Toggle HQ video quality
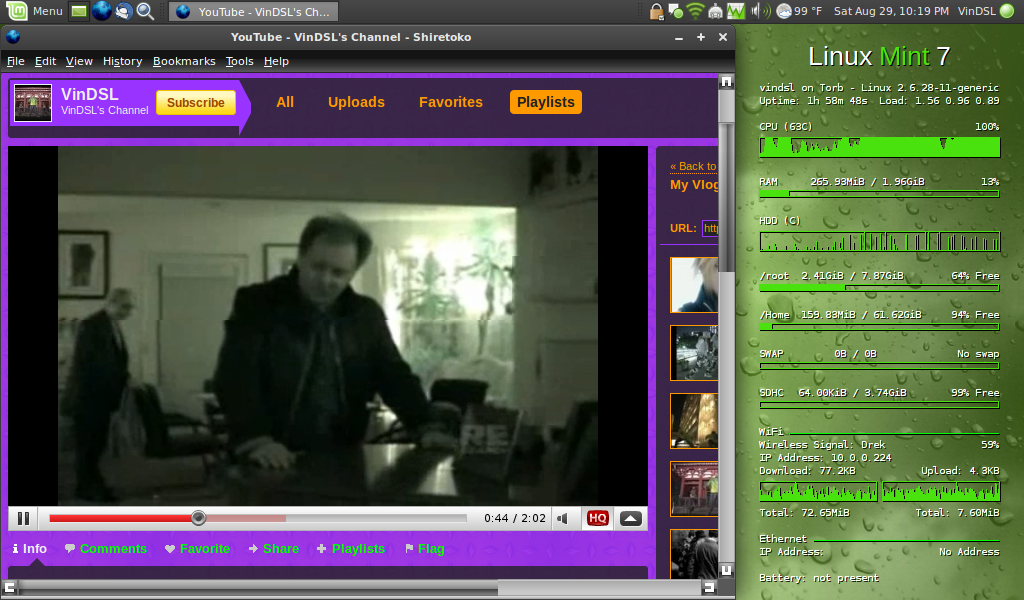This screenshot has height=600, width=1024. pos(597,518)
